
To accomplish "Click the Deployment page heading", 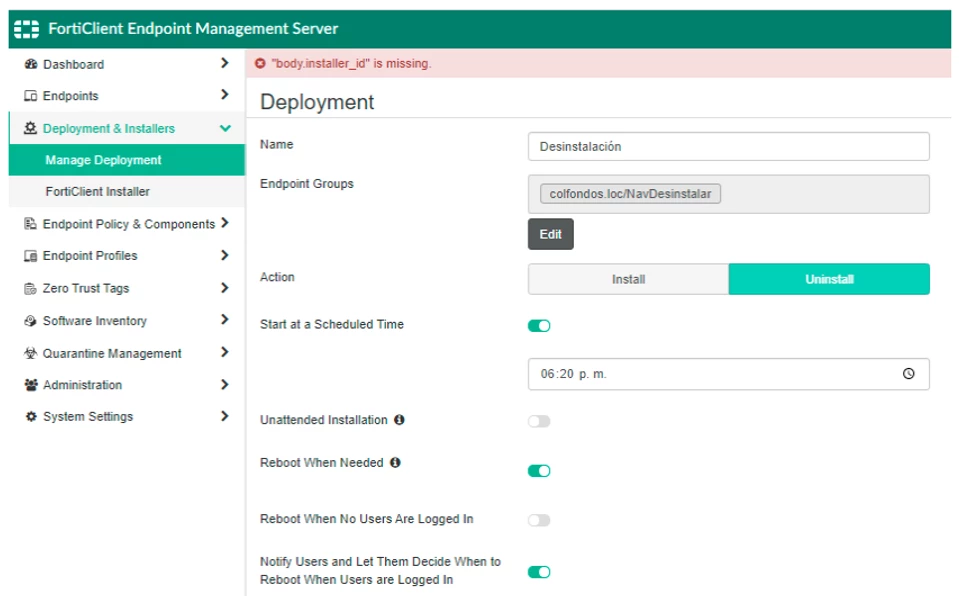I will click(317, 102).
